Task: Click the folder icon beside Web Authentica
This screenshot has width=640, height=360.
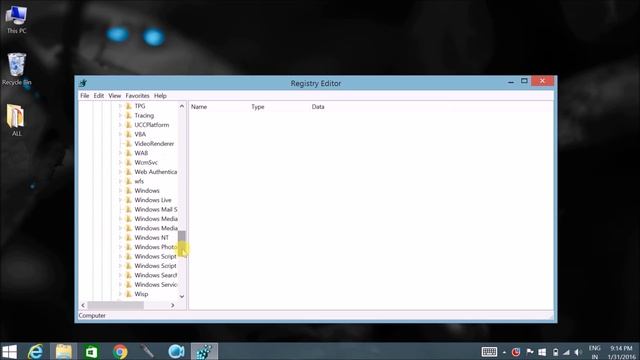Action: [x=128, y=172]
